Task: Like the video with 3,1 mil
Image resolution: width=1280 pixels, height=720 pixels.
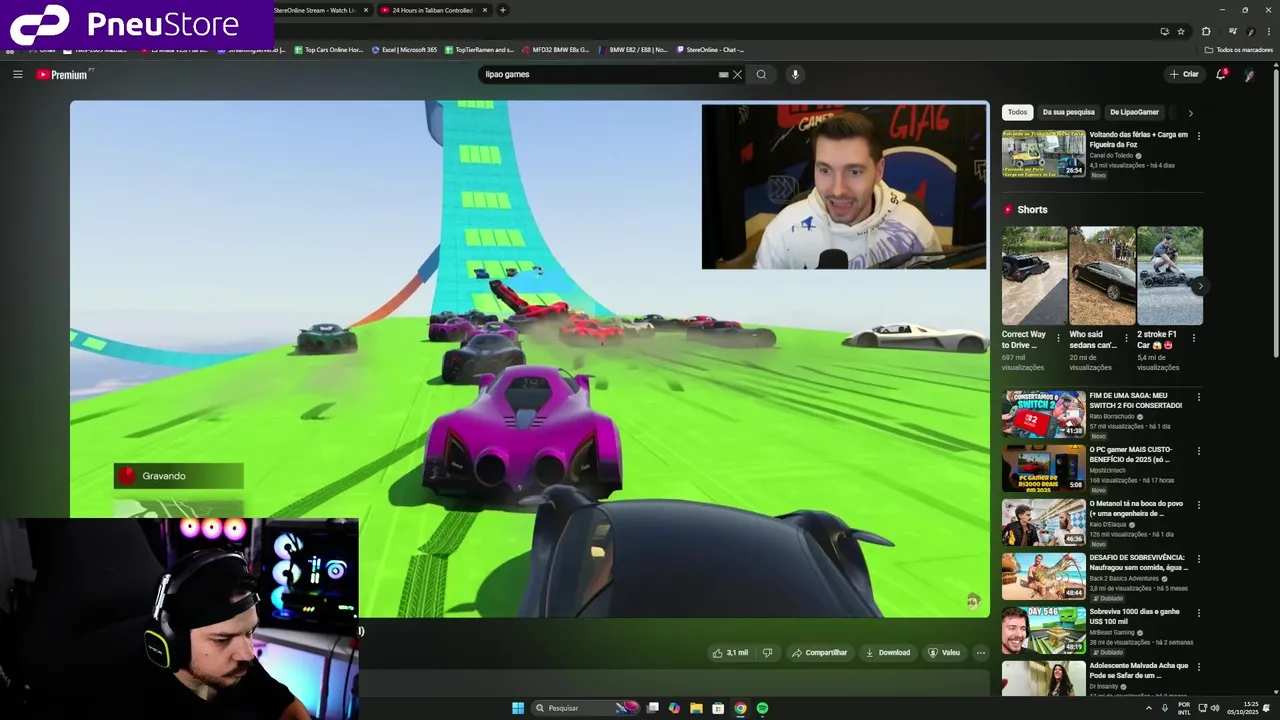Action: [x=730, y=653]
